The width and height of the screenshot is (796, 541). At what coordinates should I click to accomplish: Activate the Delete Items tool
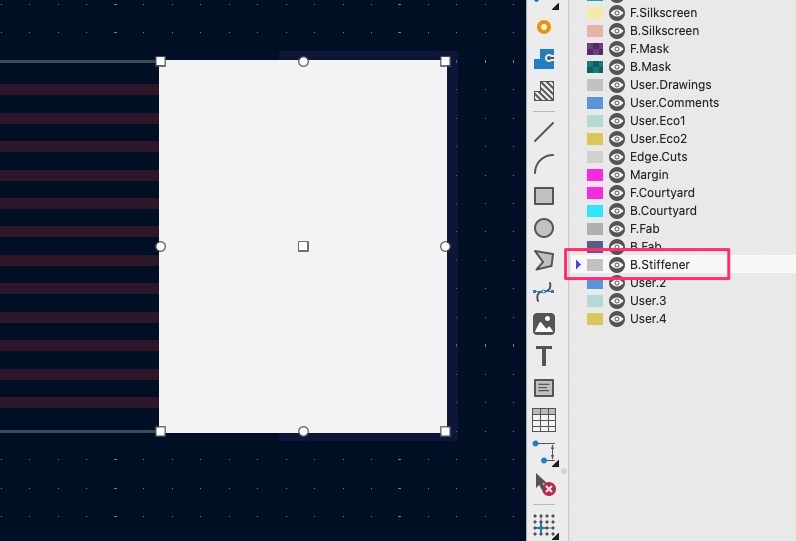[x=544, y=485]
